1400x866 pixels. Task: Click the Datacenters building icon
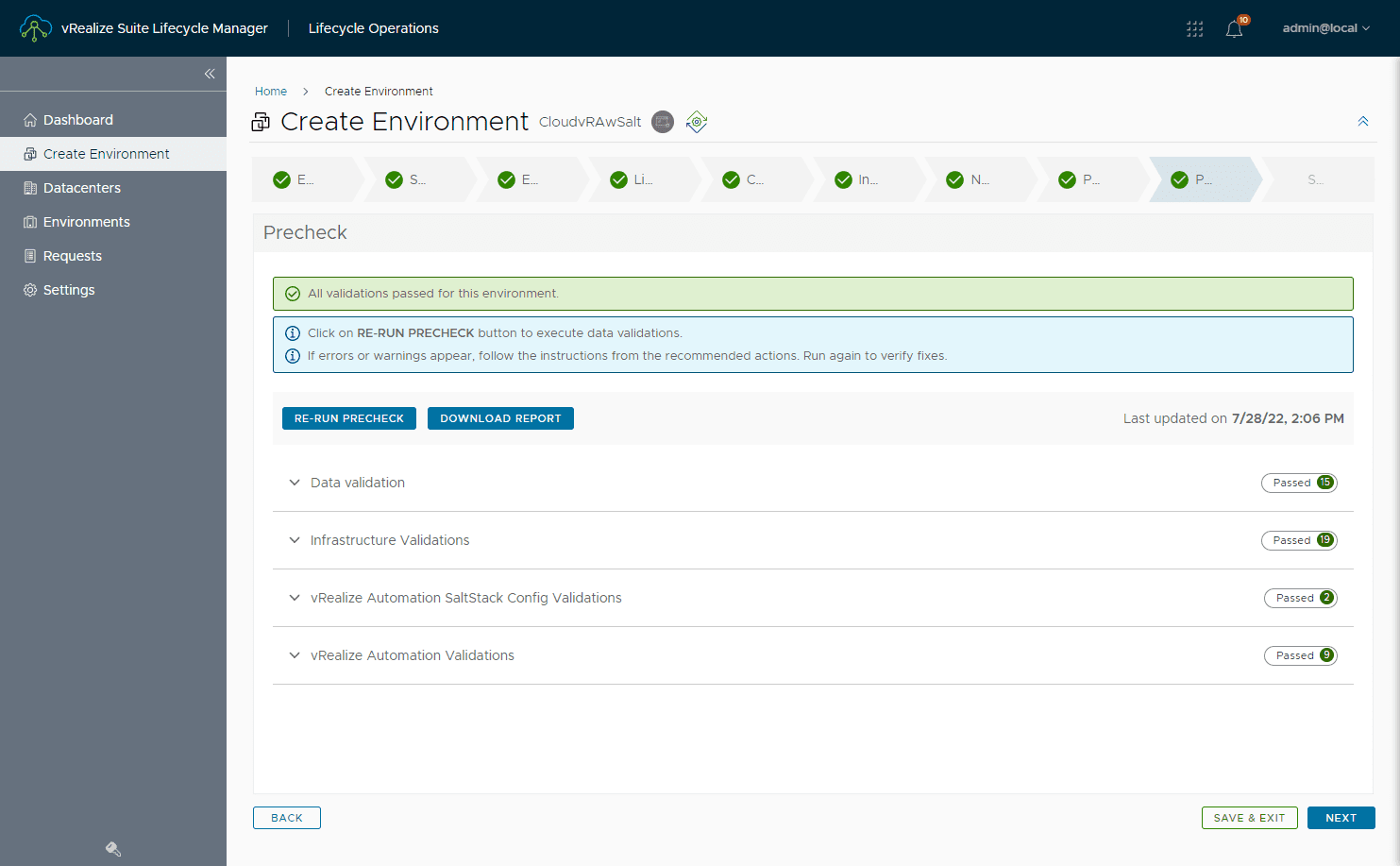[x=30, y=188]
